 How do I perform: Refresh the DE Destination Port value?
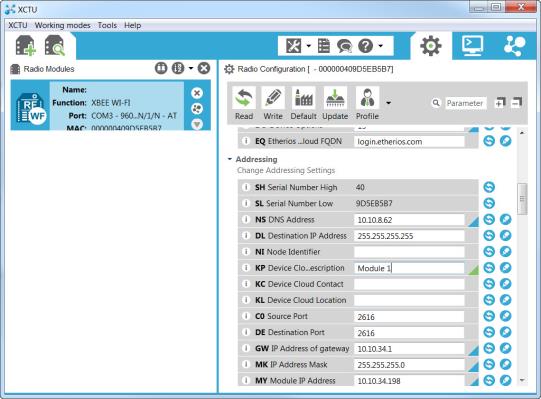point(489,332)
